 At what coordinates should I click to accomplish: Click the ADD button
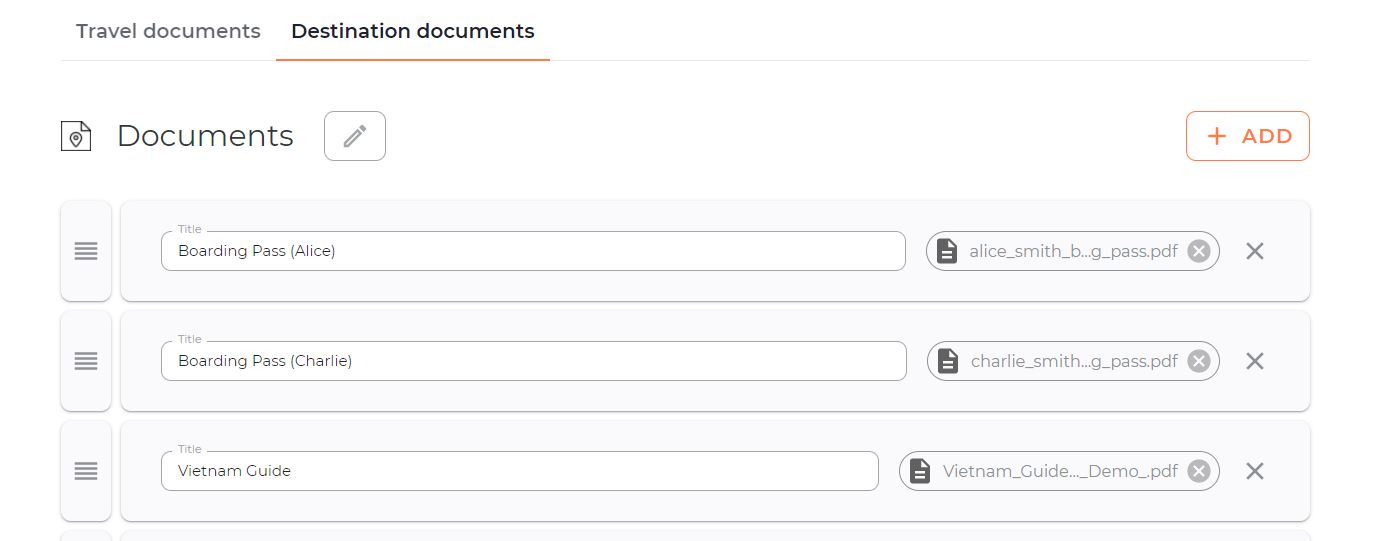[x=1248, y=136]
